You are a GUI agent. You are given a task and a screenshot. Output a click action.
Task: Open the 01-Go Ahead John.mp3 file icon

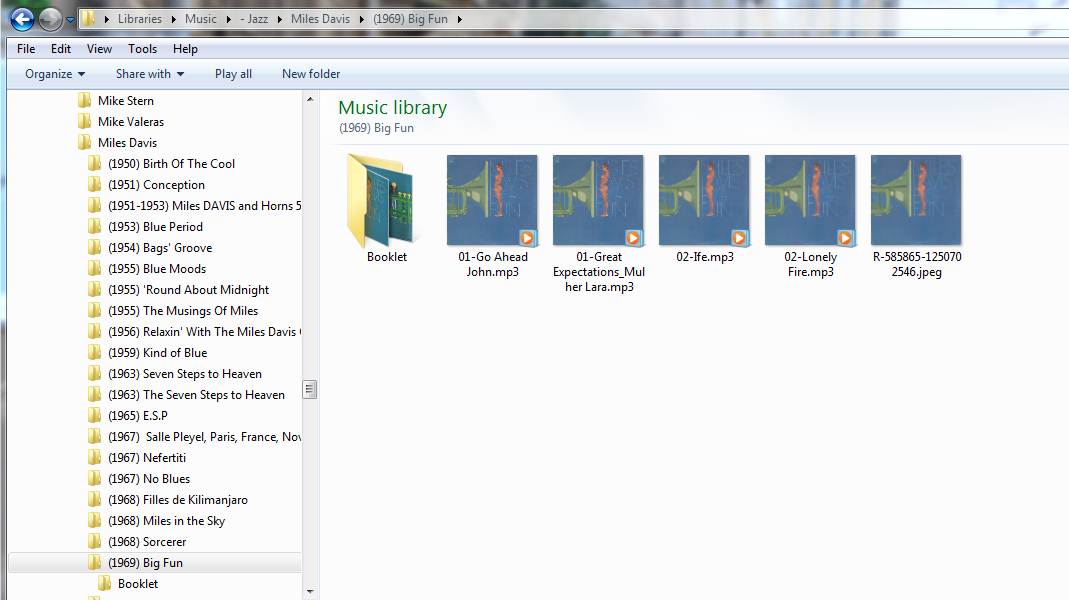coord(492,200)
